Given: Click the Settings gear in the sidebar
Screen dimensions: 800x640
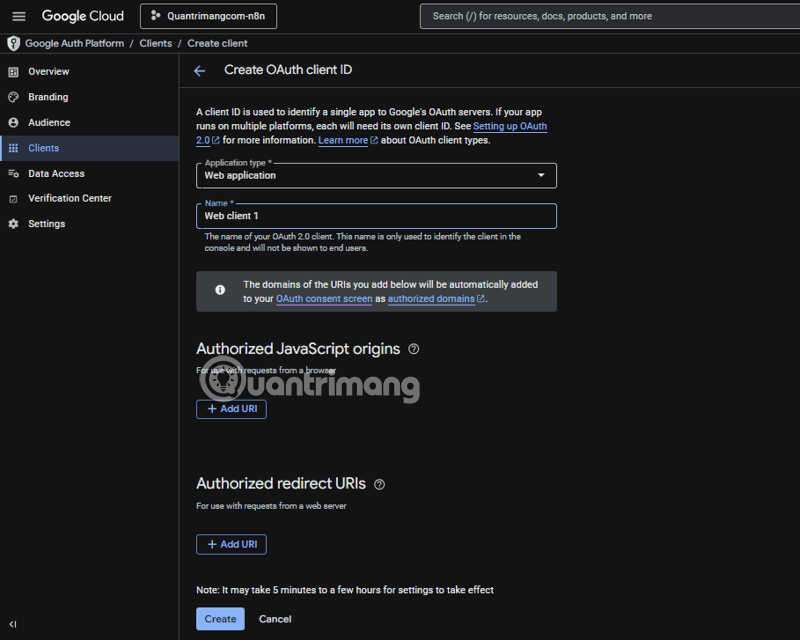Looking at the screenshot, I should [x=47, y=223].
